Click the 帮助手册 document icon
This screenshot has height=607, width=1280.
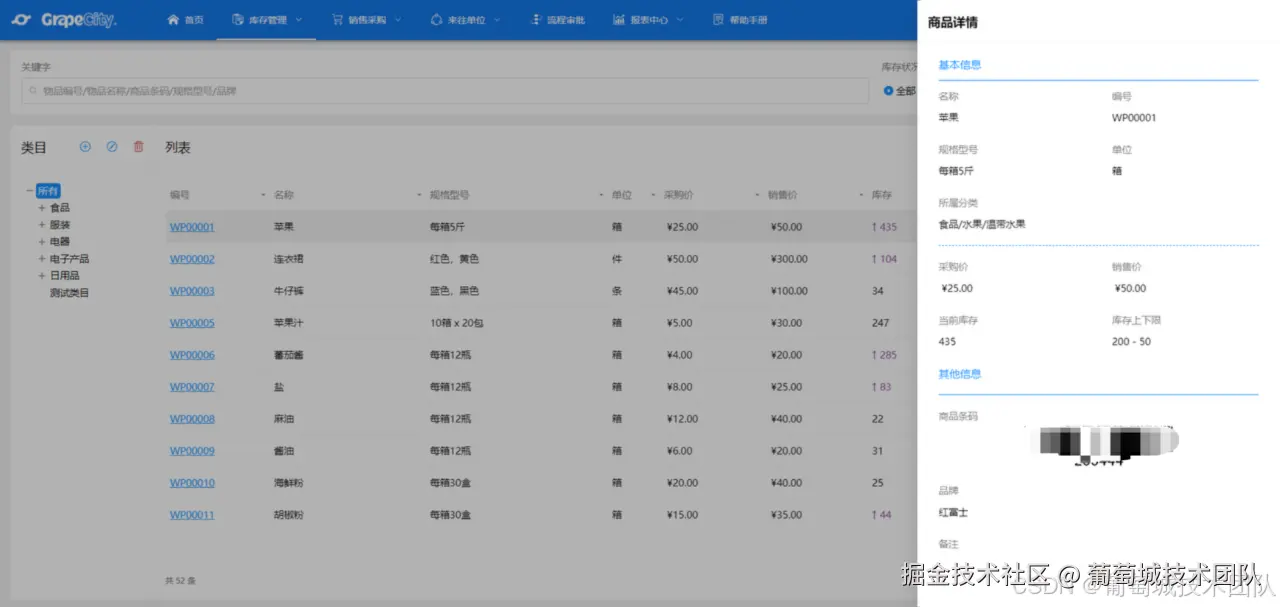click(718, 20)
